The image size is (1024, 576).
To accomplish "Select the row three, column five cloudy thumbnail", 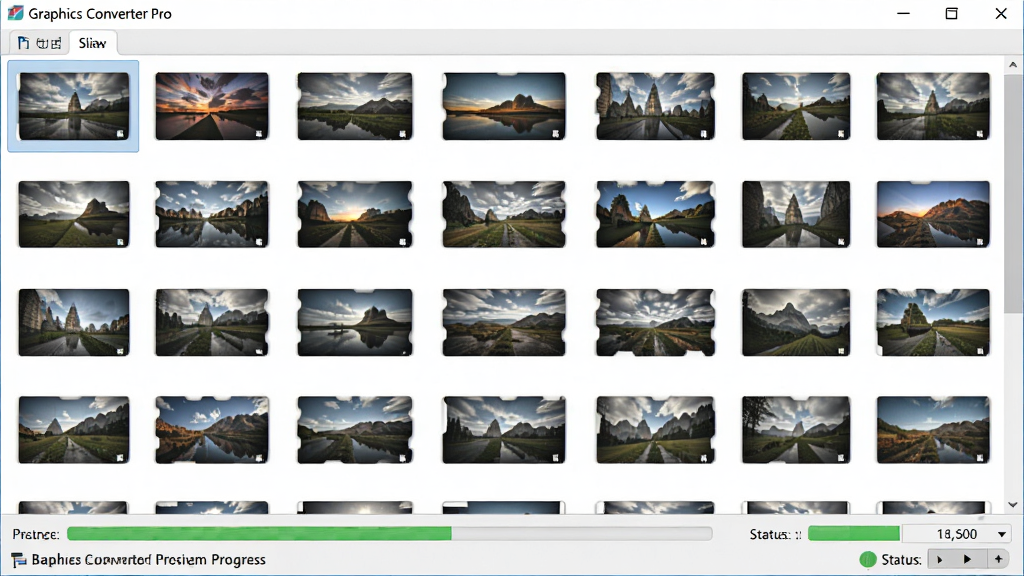I will (x=655, y=323).
